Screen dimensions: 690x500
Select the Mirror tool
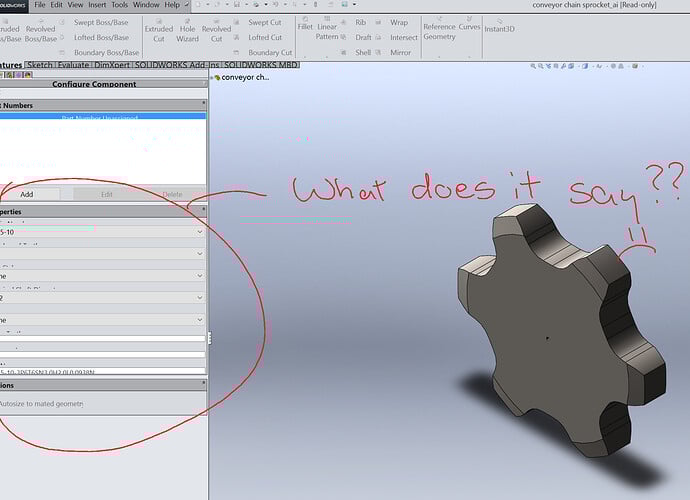click(395, 52)
